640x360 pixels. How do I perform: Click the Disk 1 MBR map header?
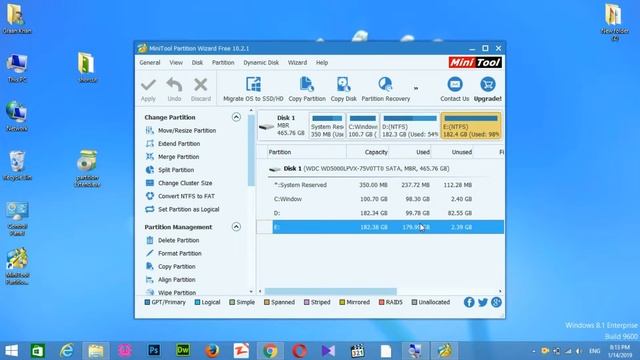283,126
